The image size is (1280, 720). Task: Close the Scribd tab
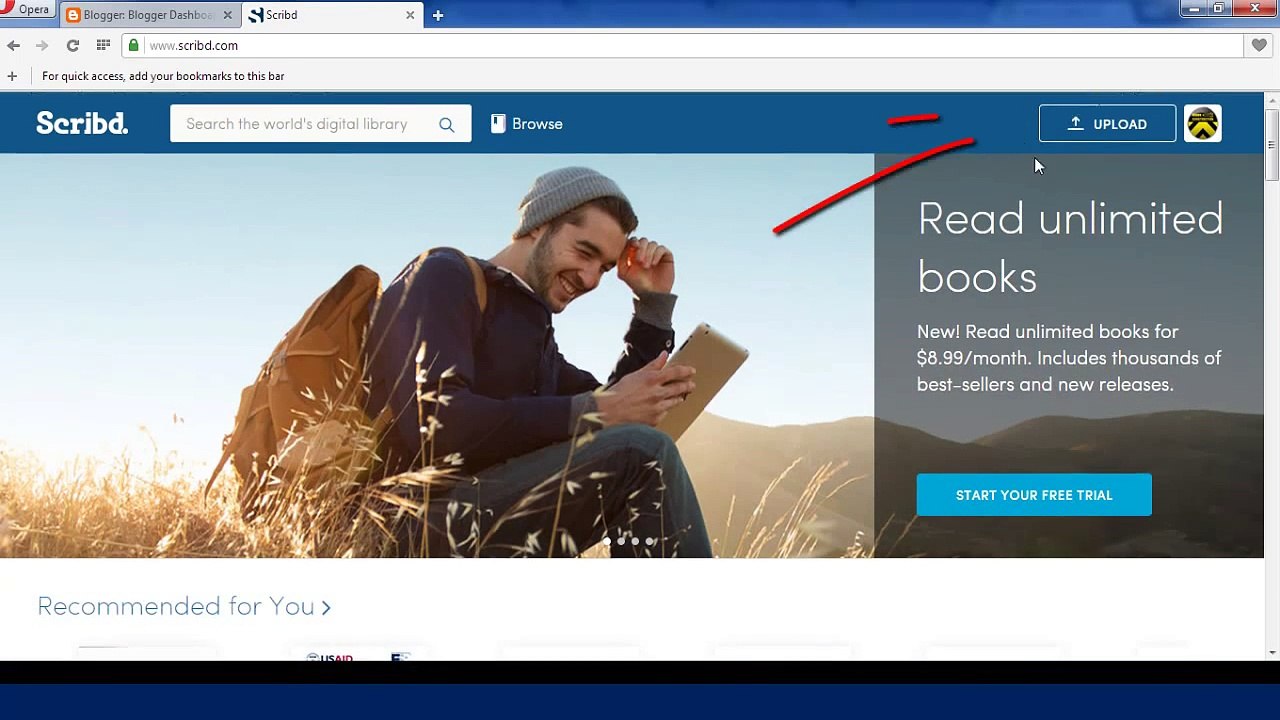click(410, 15)
